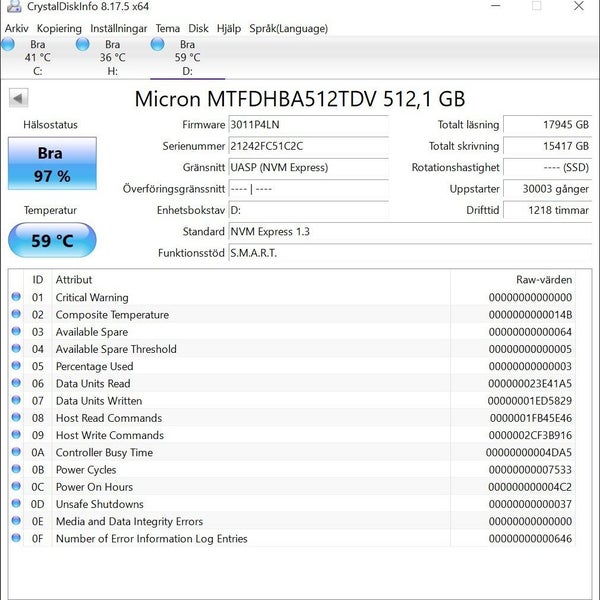Viewport: 600px width, 600px height.
Task: Click Totalt läsning value 17945 GB
Action: point(548,125)
